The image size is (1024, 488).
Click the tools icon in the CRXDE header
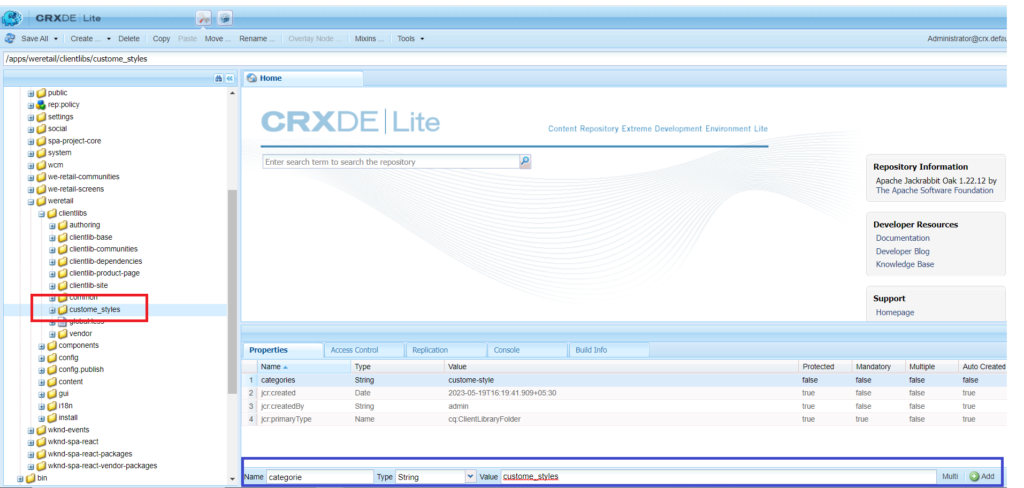pos(204,18)
